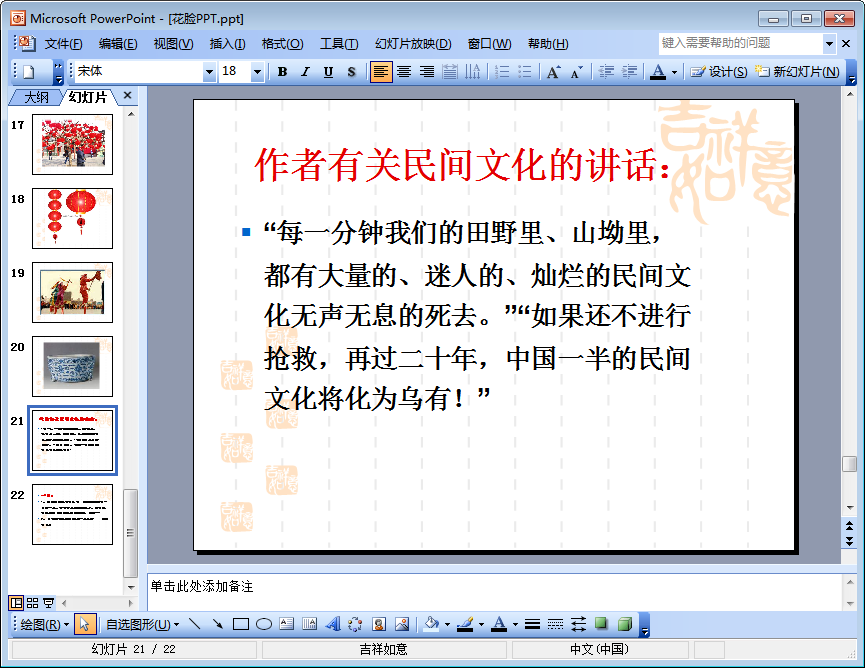The height and width of the screenshot is (668, 865).
Task: Click the increase indent icon
Action: [629, 72]
